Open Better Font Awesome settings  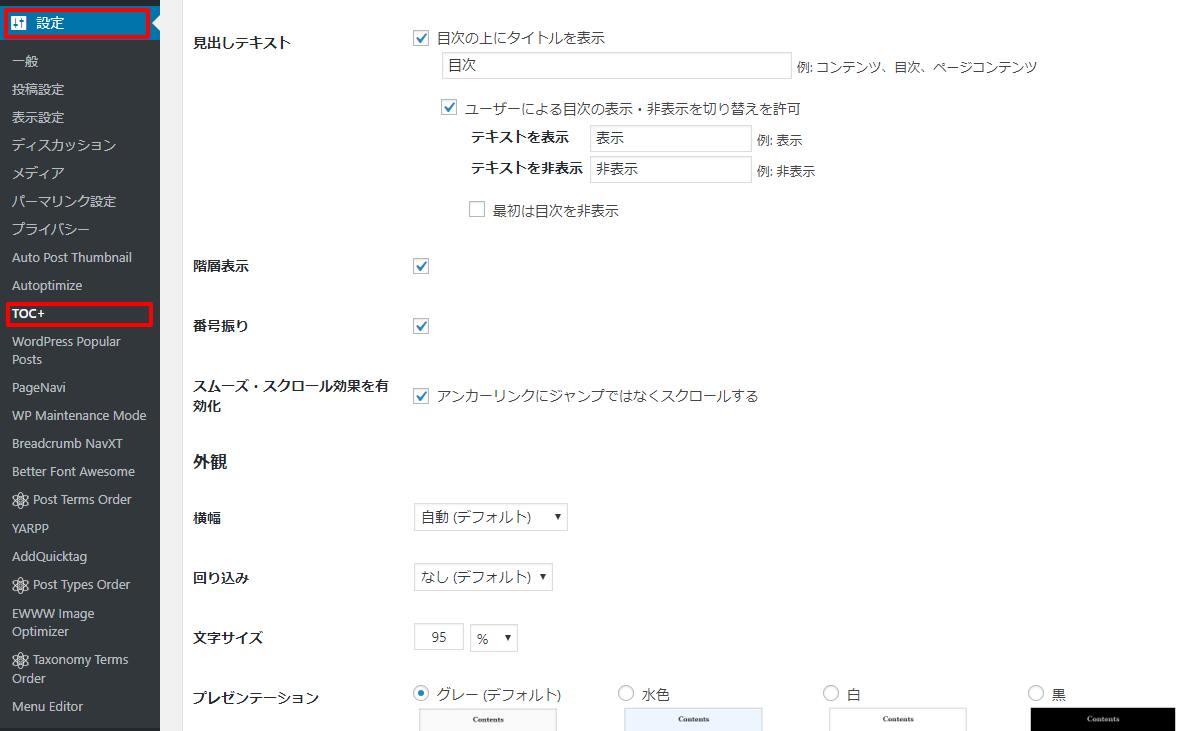pos(73,472)
